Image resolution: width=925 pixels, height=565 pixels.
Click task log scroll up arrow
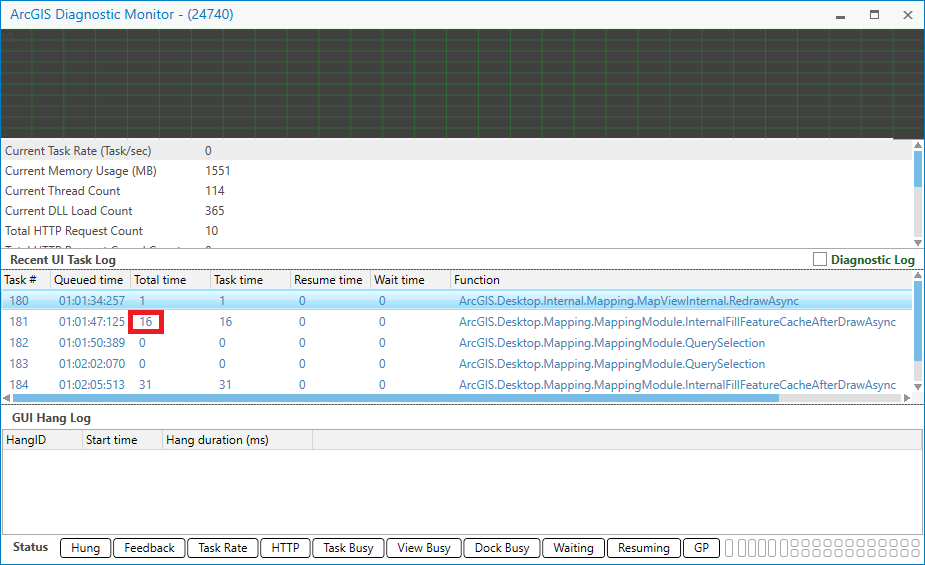pos(918,275)
